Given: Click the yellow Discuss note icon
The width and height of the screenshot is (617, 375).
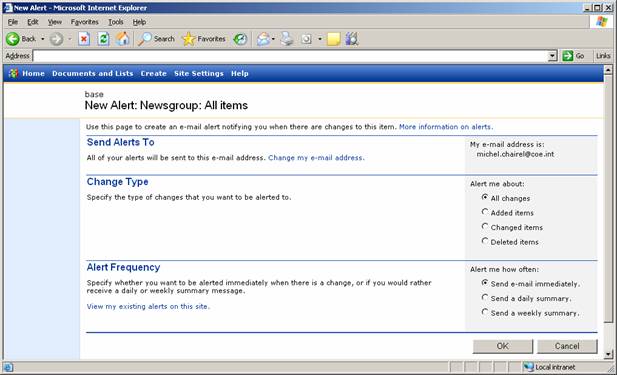Looking at the screenshot, I should [x=333, y=39].
